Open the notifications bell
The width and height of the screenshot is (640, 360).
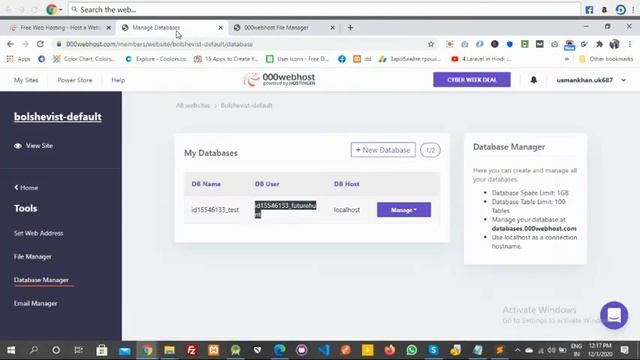tap(533, 80)
